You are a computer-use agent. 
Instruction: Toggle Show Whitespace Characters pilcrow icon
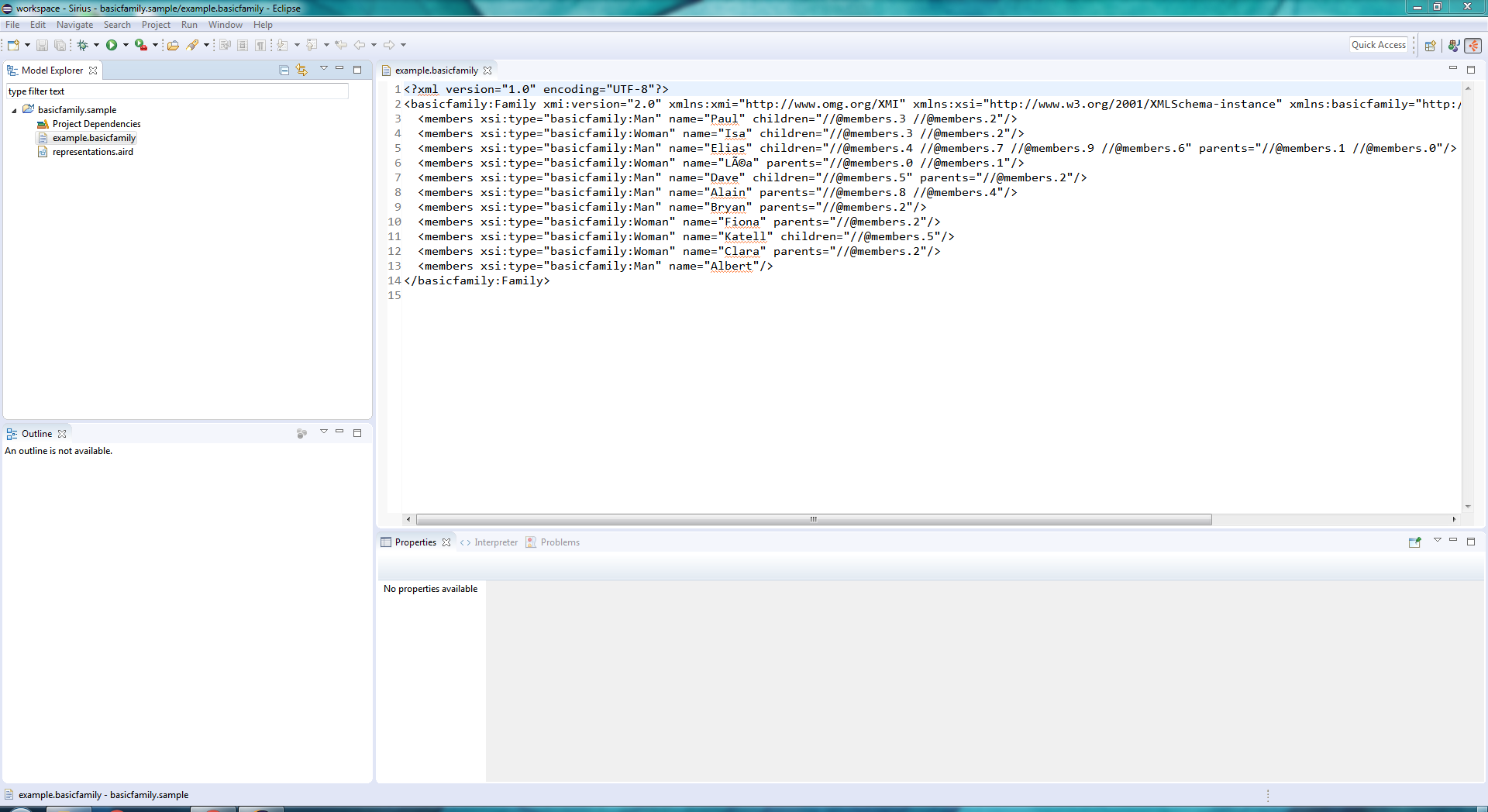[x=260, y=45]
